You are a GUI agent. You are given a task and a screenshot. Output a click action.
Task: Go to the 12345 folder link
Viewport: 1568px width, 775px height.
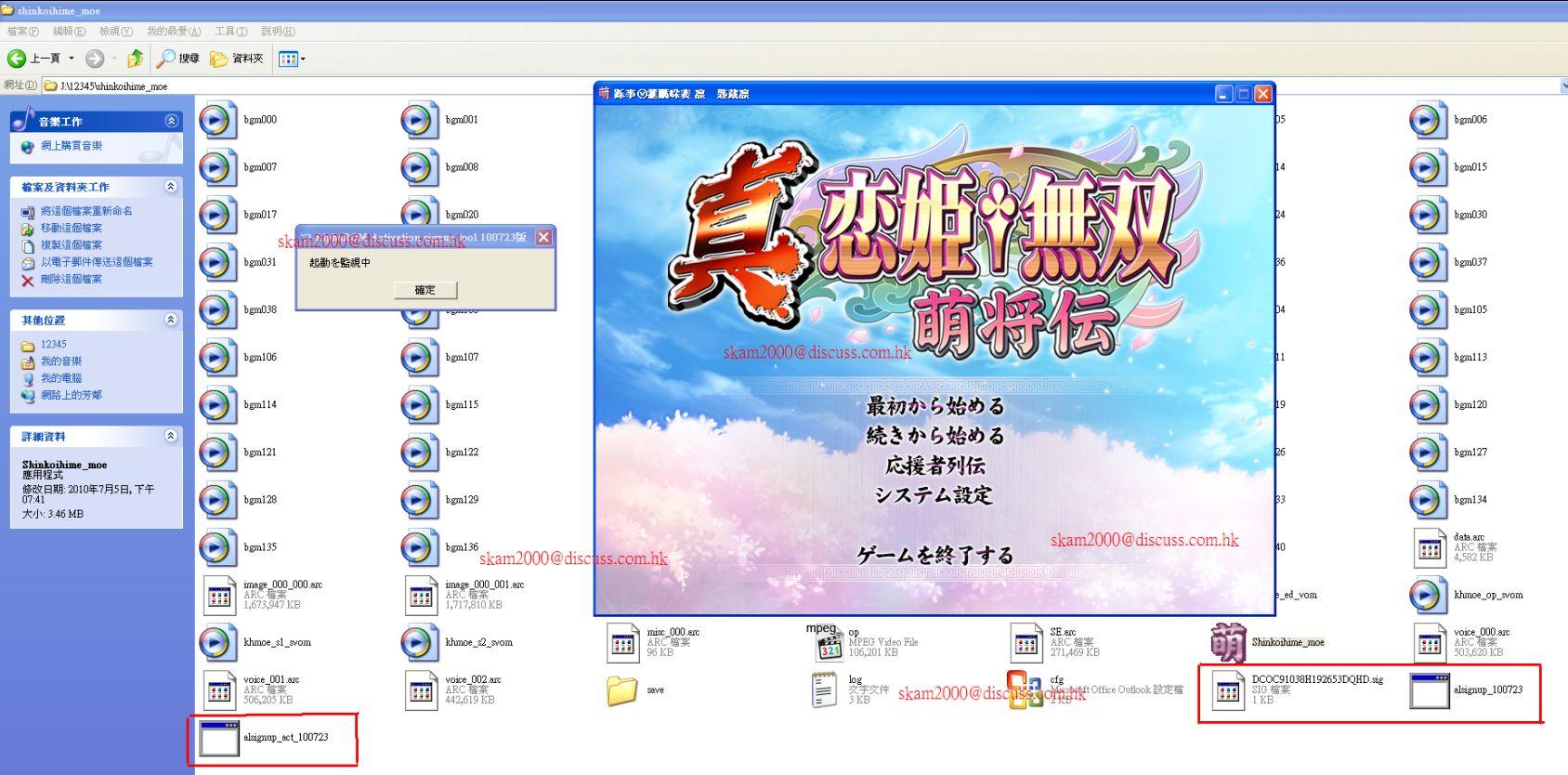[x=54, y=344]
